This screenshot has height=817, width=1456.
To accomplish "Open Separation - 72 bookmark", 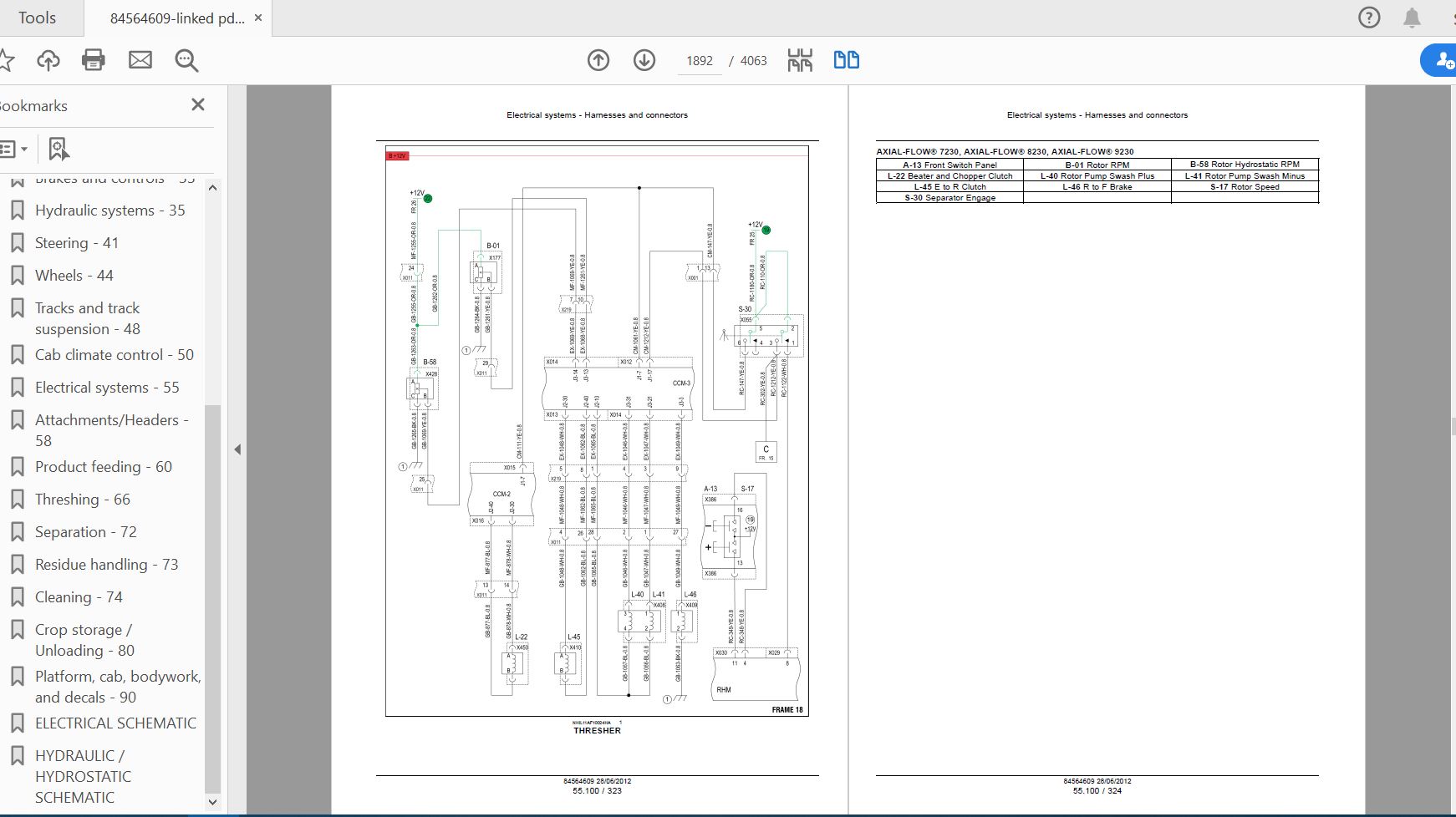I will tap(85, 532).
